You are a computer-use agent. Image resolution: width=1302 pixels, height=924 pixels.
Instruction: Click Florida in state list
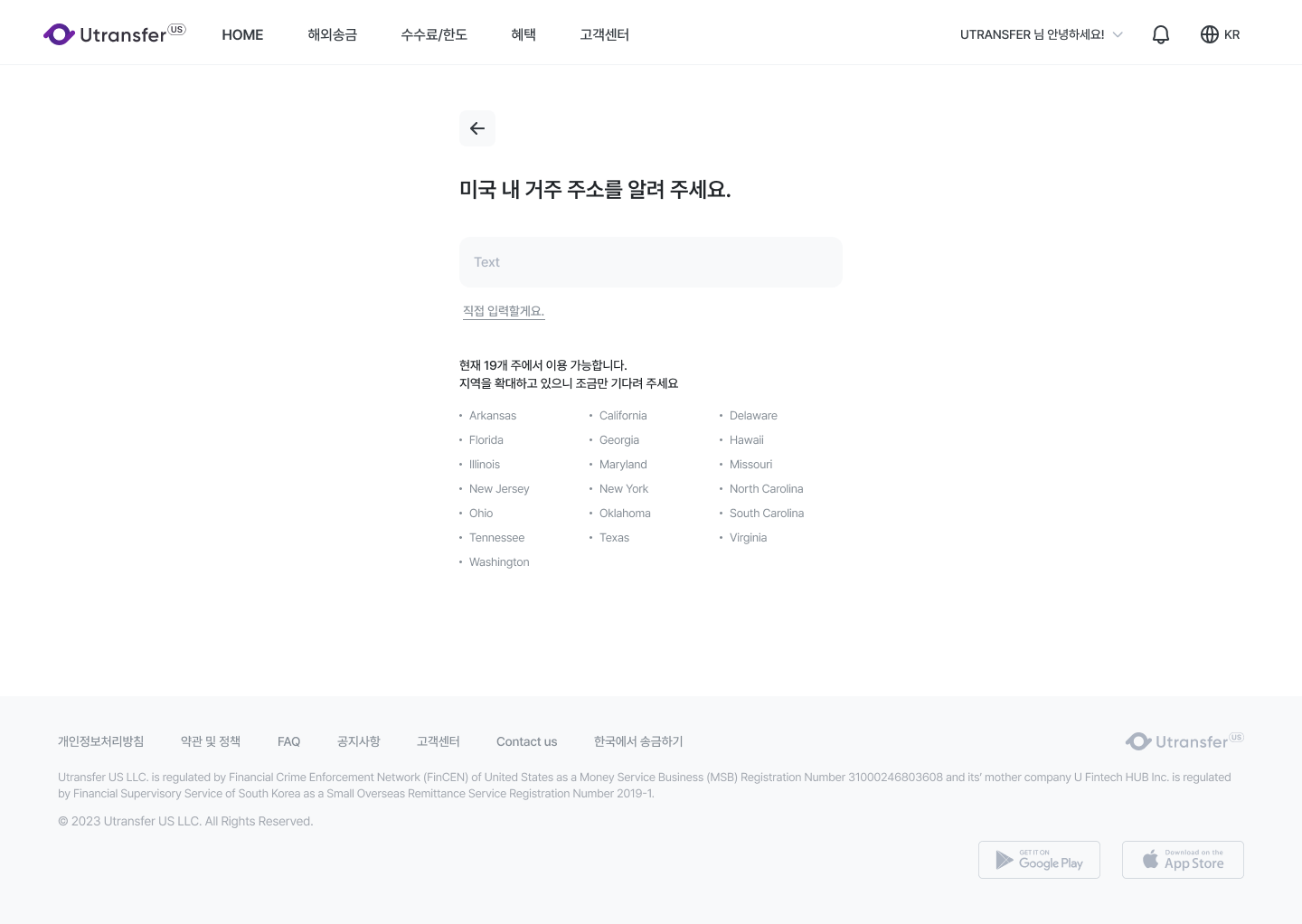tap(486, 440)
